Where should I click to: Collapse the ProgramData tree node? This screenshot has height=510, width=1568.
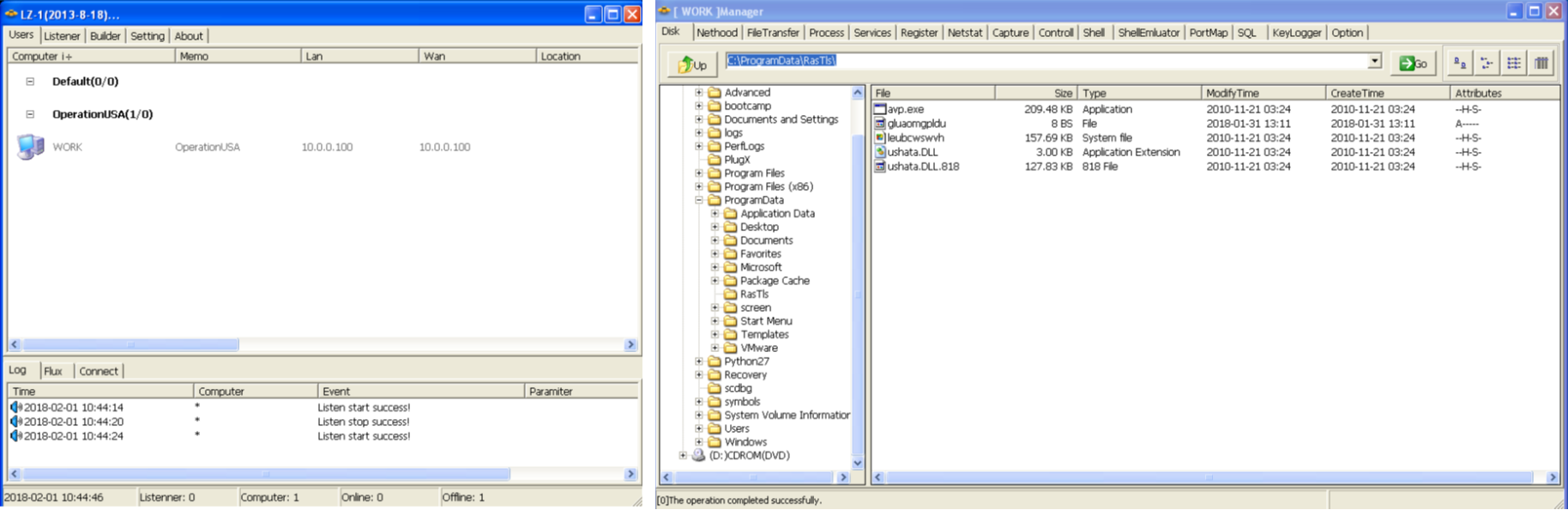tap(699, 200)
